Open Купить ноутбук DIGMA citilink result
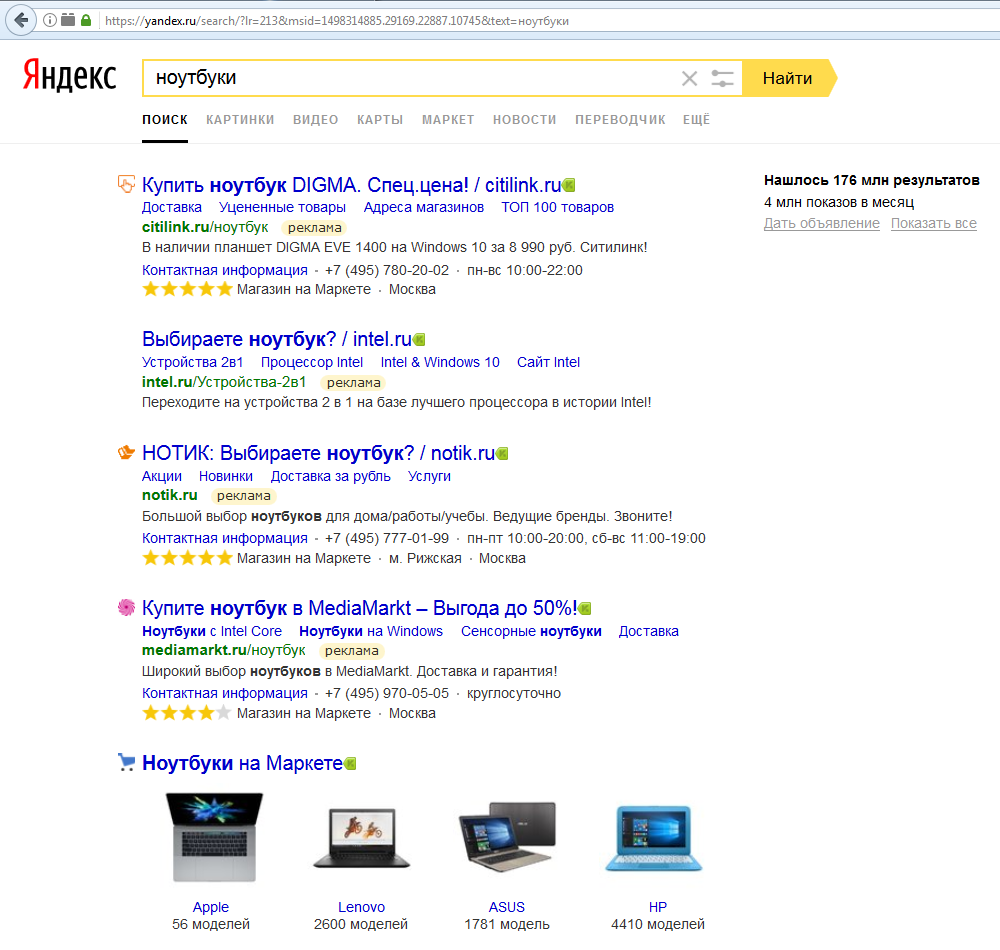This screenshot has height=950, width=1000. pos(351,185)
